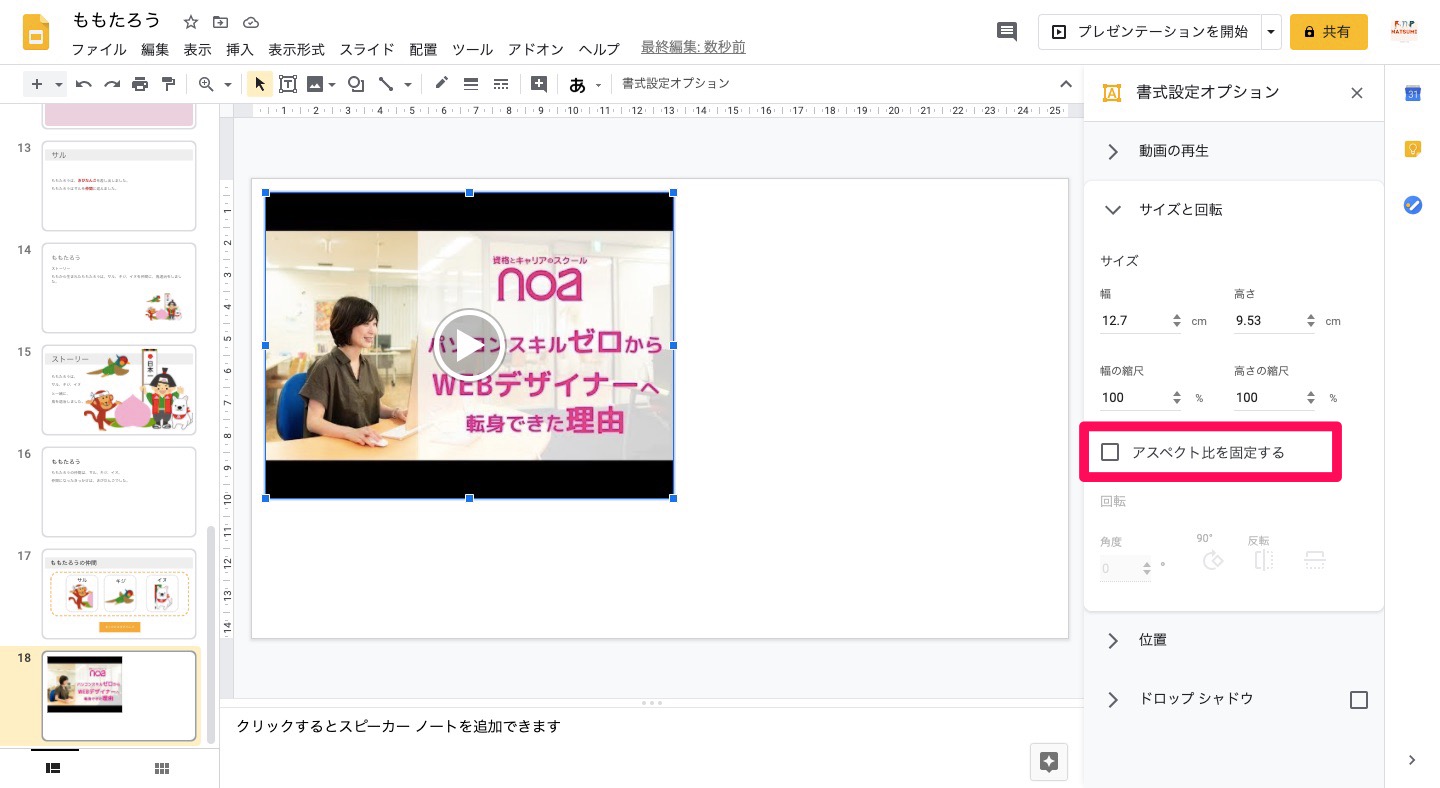Open the account avatar
1440x788 pixels.
tap(1405, 32)
